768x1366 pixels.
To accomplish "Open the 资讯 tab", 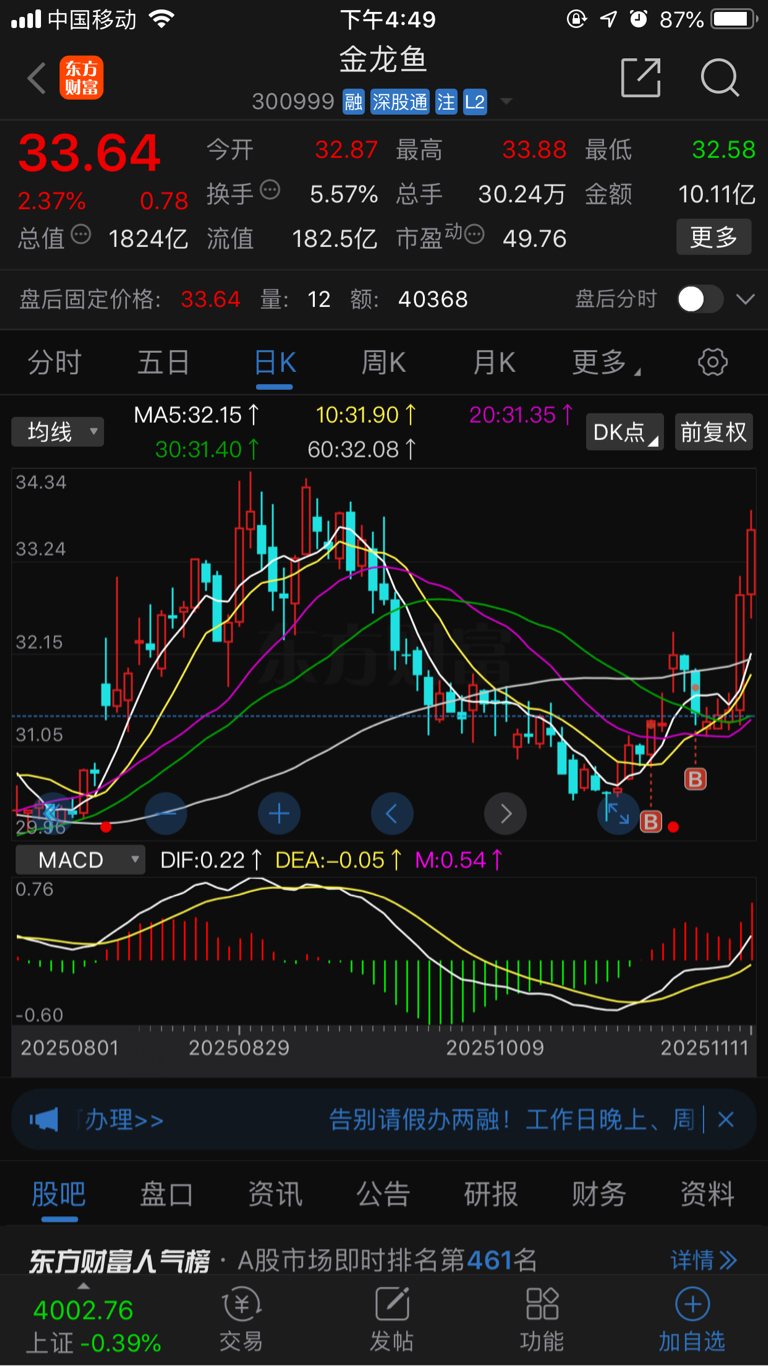I will [275, 1194].
